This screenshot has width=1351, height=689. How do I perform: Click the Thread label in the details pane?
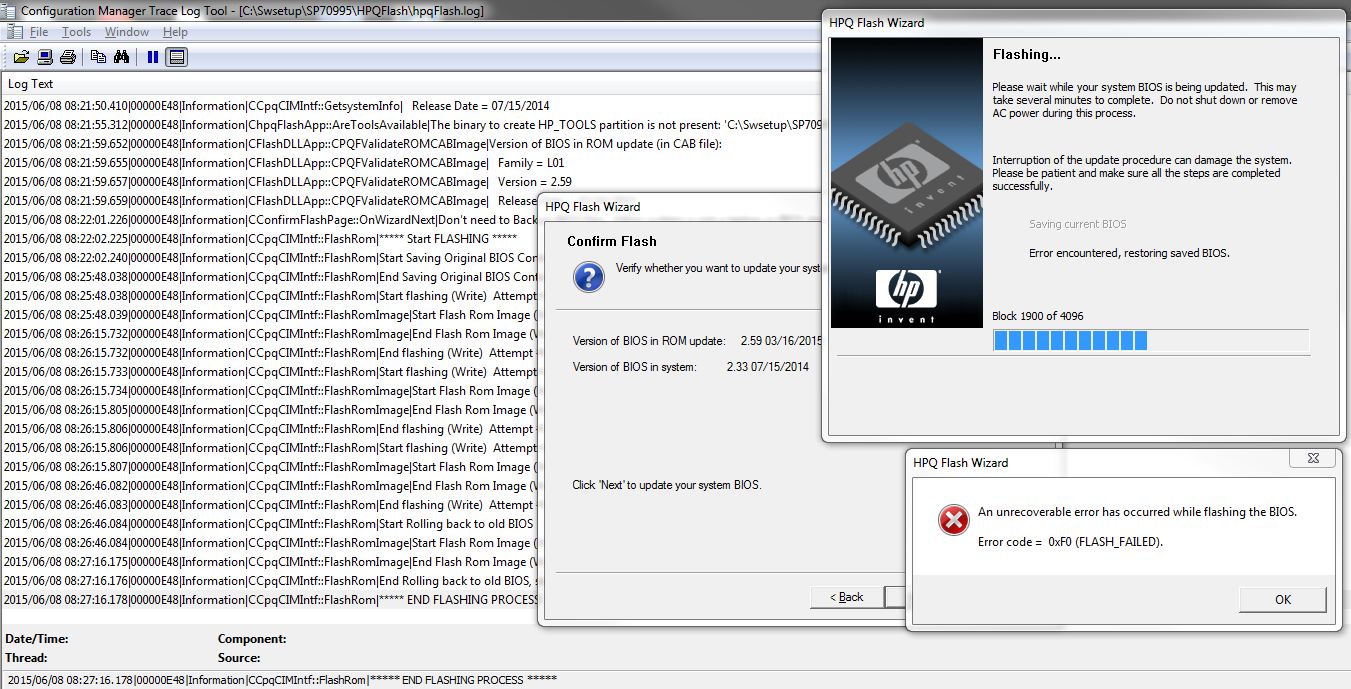coord(26,658)
